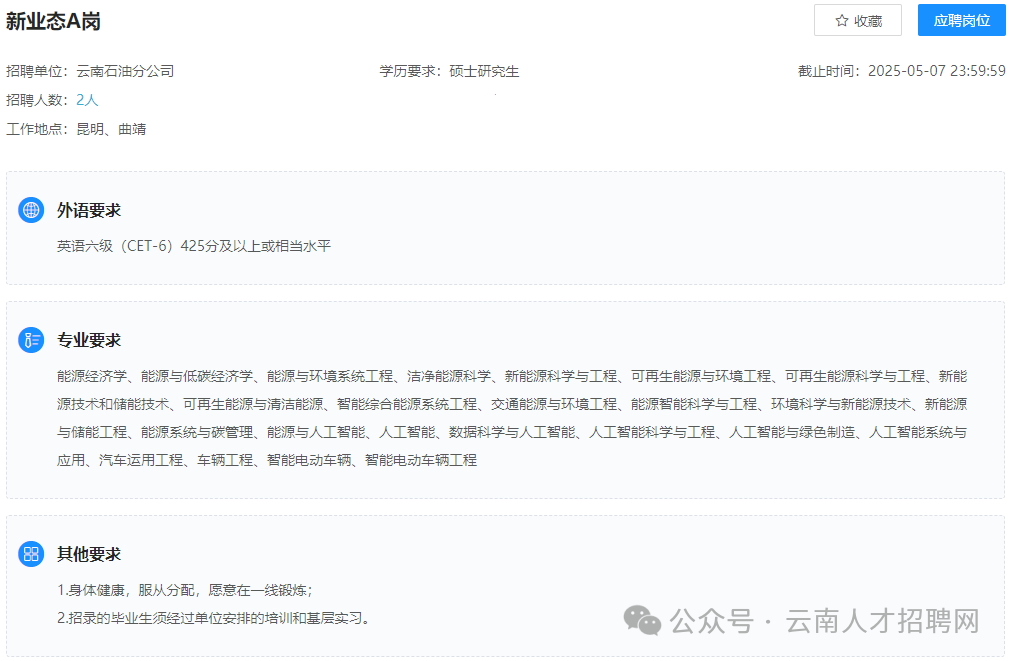This screenshot has height=661, width=1011.
Task: Click the recruiting unit 云南石油分公司
Action: 125,71
